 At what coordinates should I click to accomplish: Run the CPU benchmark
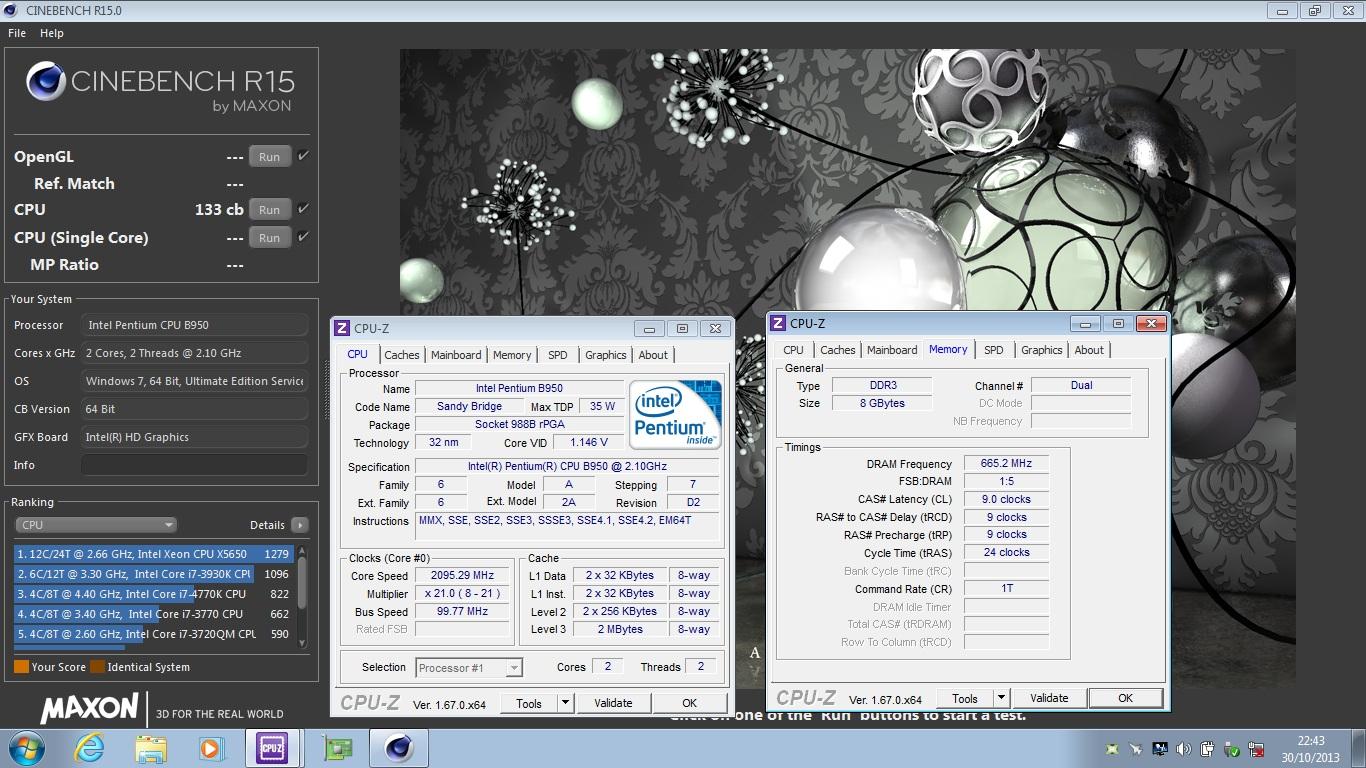(x=270, y=210)
